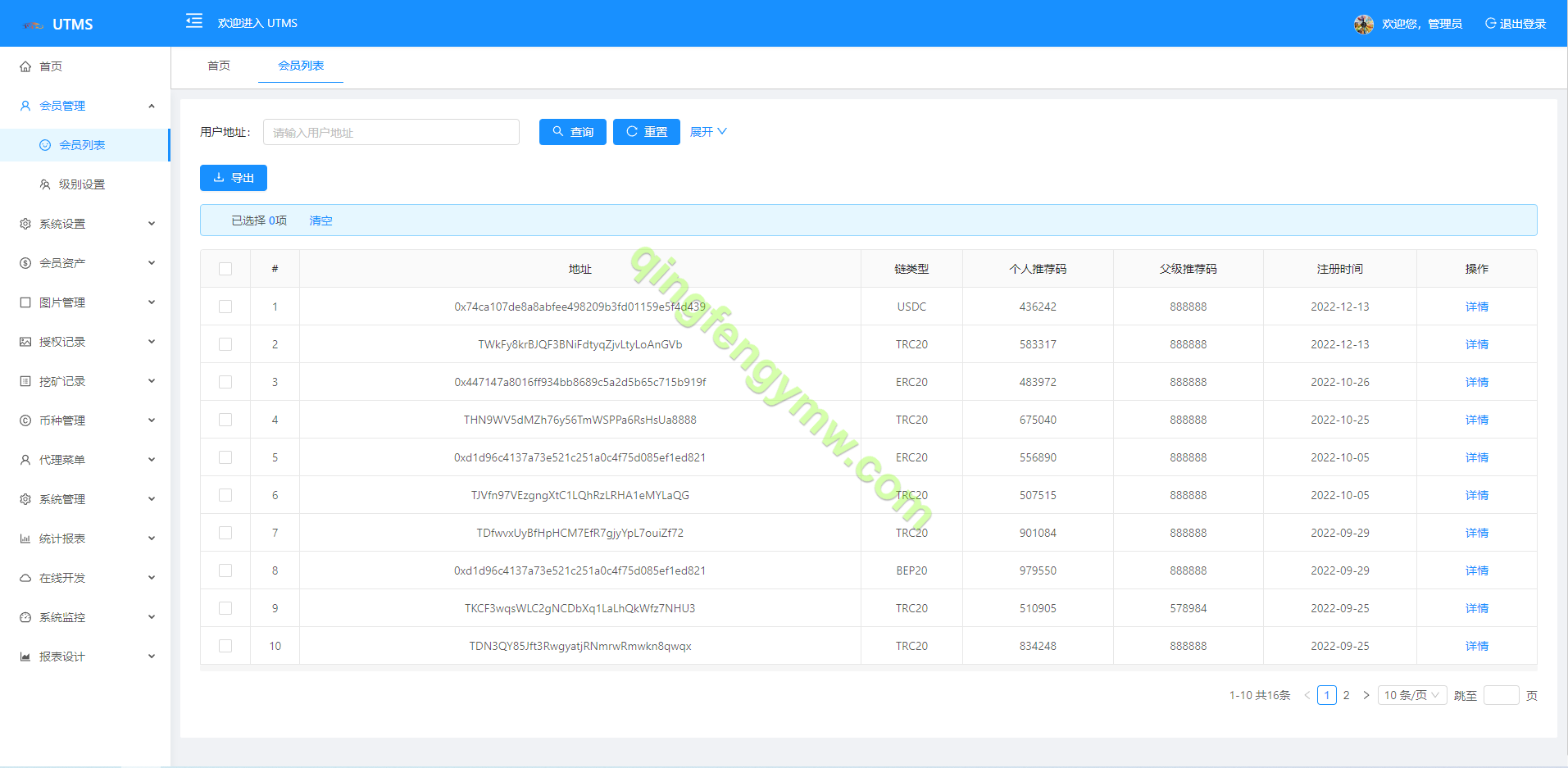Click the bar chart icon beside 统计报表

[x=25, y=539]
